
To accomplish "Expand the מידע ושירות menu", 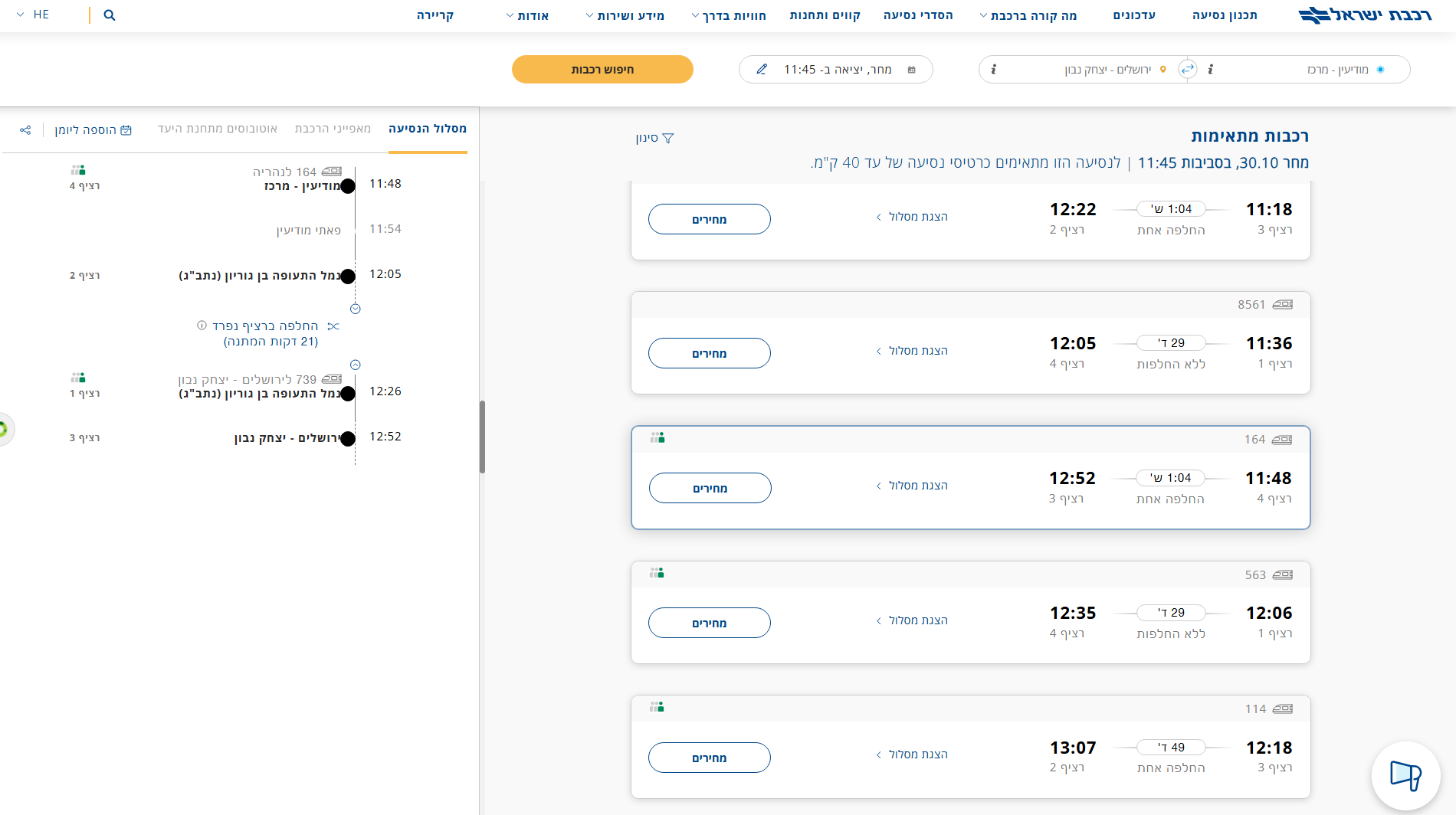I will [x=625, y=15].
